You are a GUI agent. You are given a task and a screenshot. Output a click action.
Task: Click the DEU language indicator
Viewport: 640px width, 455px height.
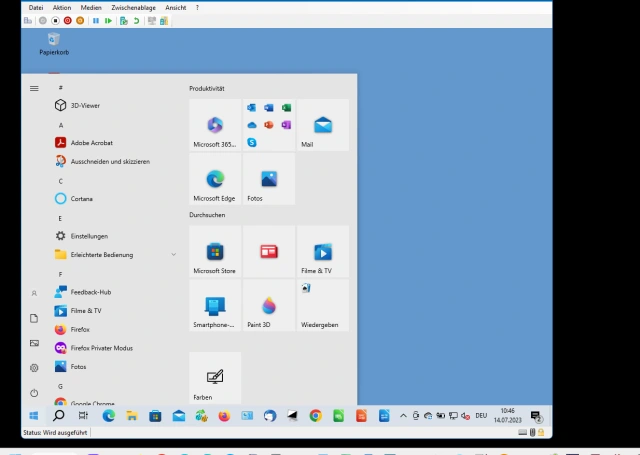click(x=480, y=415)
